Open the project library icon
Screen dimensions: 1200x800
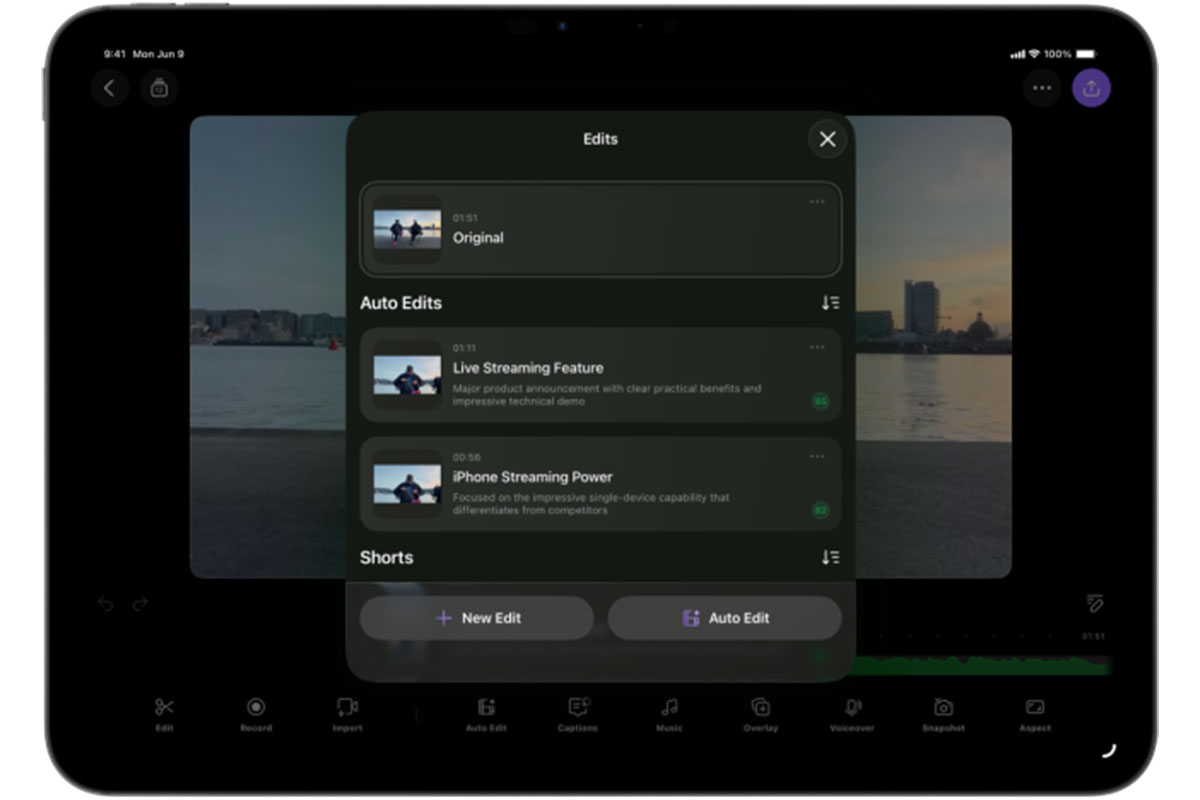[x=159, y=88]
